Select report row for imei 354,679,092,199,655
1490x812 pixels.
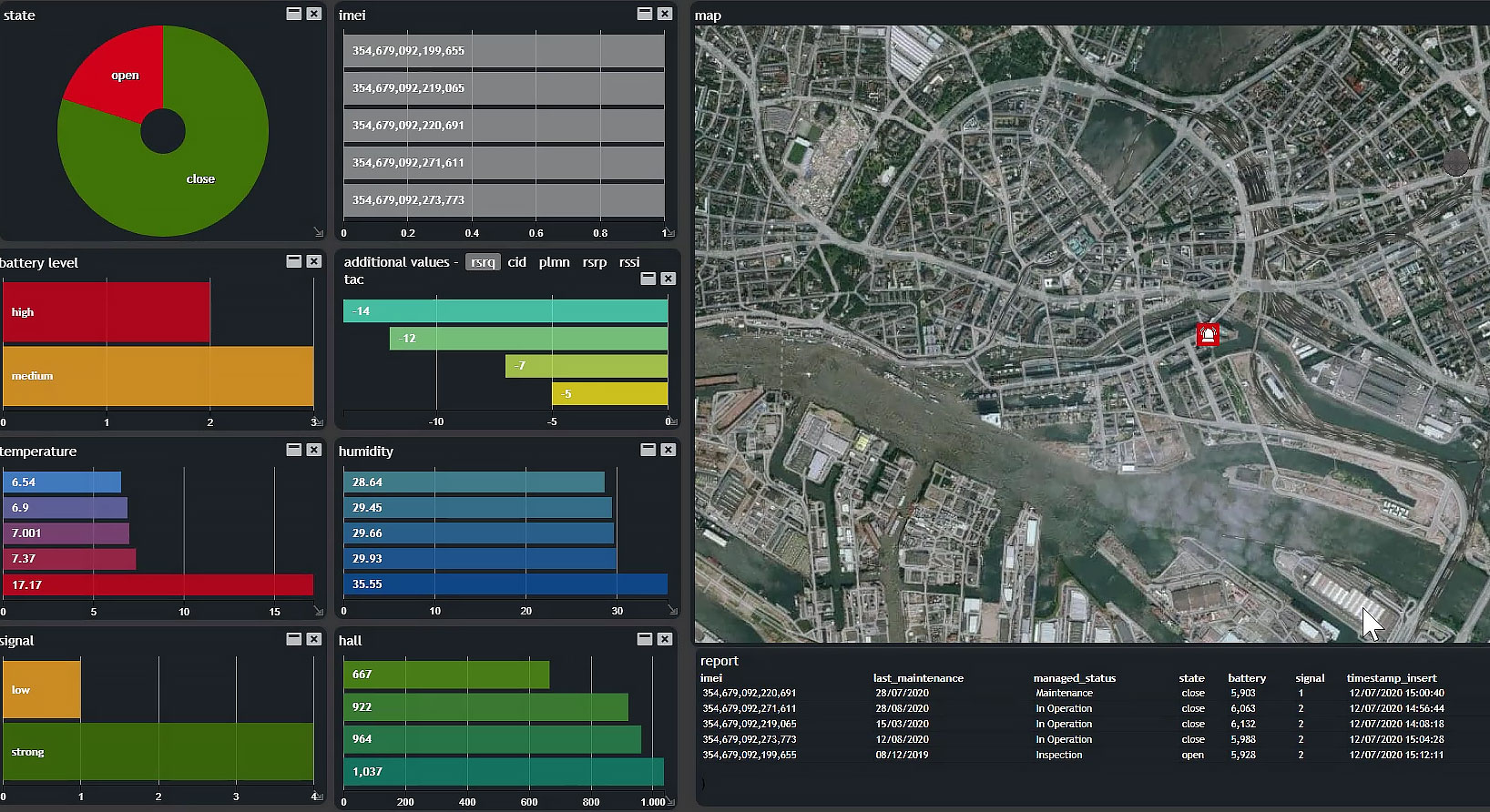[1073, 755]
